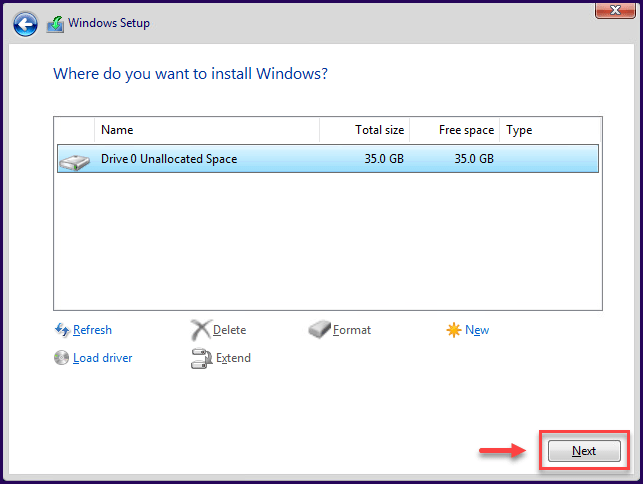
Task: Proceed with the Next button
Action: point(584,451)
